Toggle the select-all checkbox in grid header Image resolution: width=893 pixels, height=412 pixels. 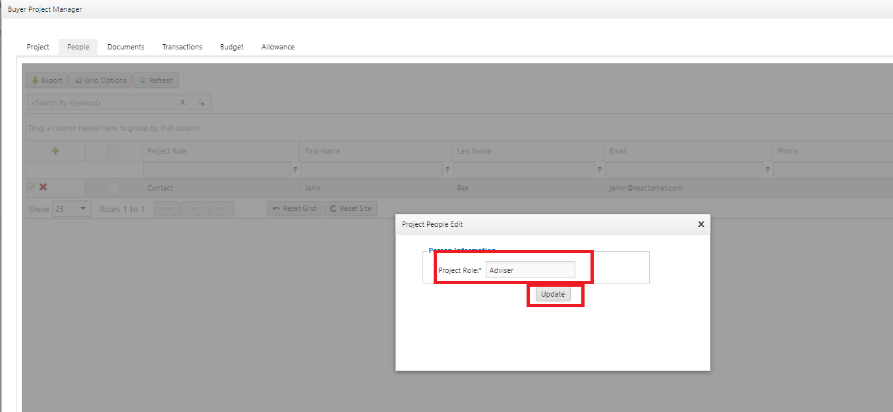coord(113,151)
